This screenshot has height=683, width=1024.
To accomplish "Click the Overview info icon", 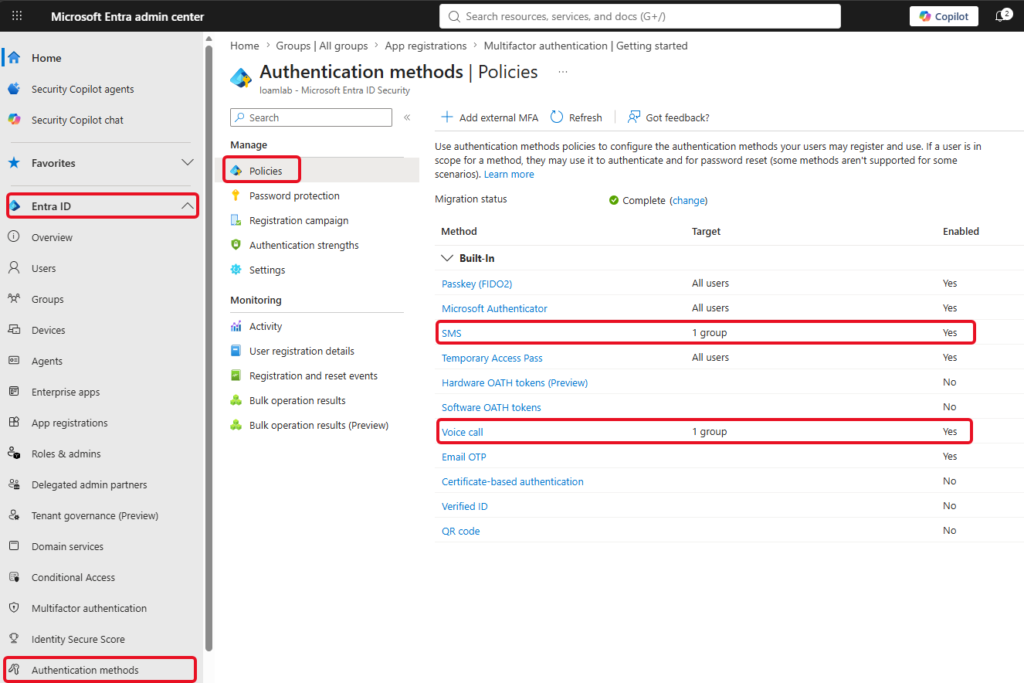I will (14, 236).
